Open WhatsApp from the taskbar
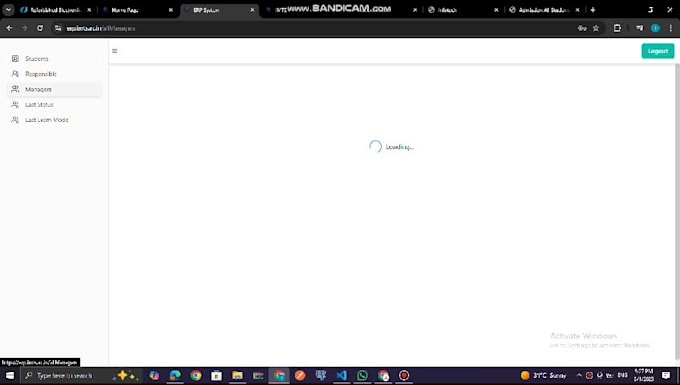 [362, 375]
